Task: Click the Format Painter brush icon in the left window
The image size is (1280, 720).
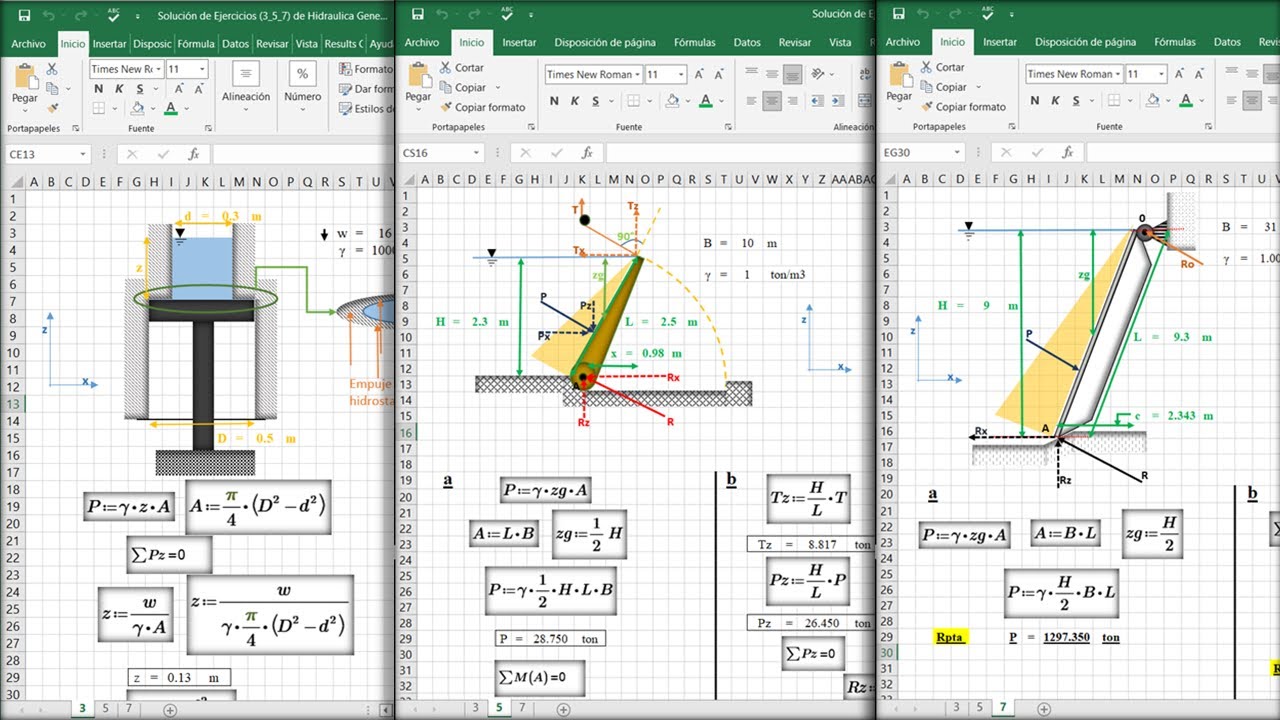Action: [x=53, y=107]
